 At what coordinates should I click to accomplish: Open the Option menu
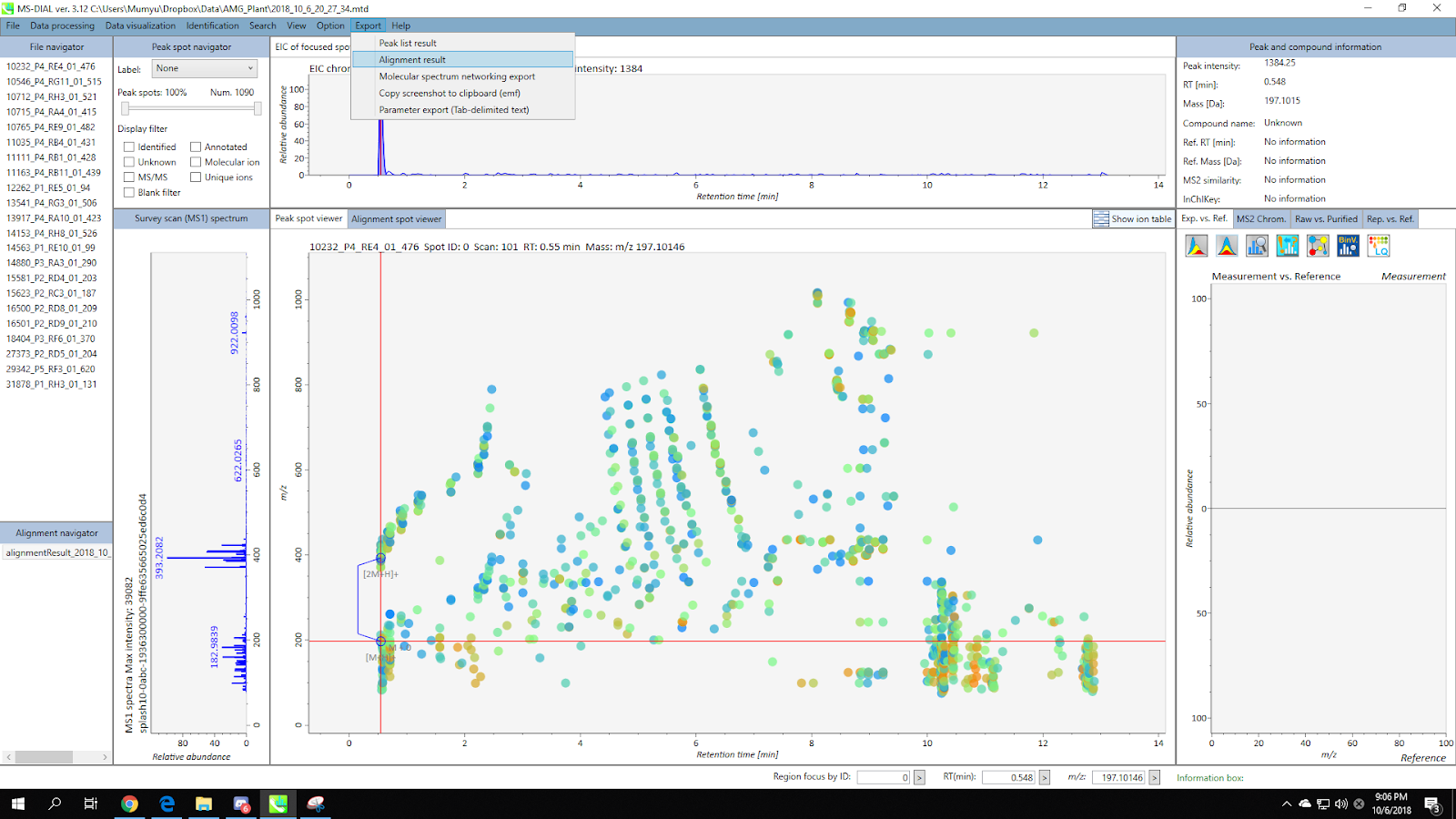[330, 25]
